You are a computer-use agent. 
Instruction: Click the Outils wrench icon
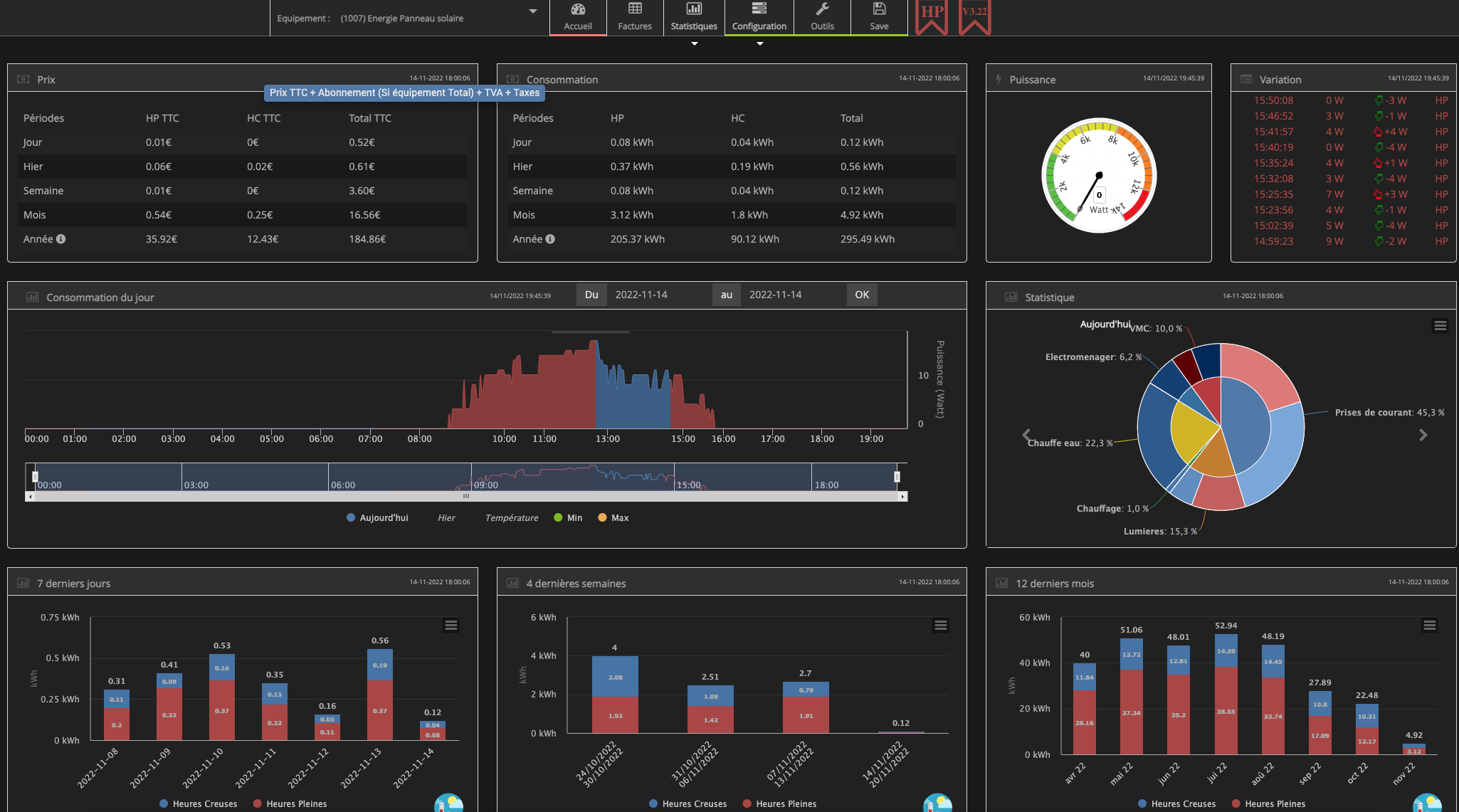[x=822, y=10]
